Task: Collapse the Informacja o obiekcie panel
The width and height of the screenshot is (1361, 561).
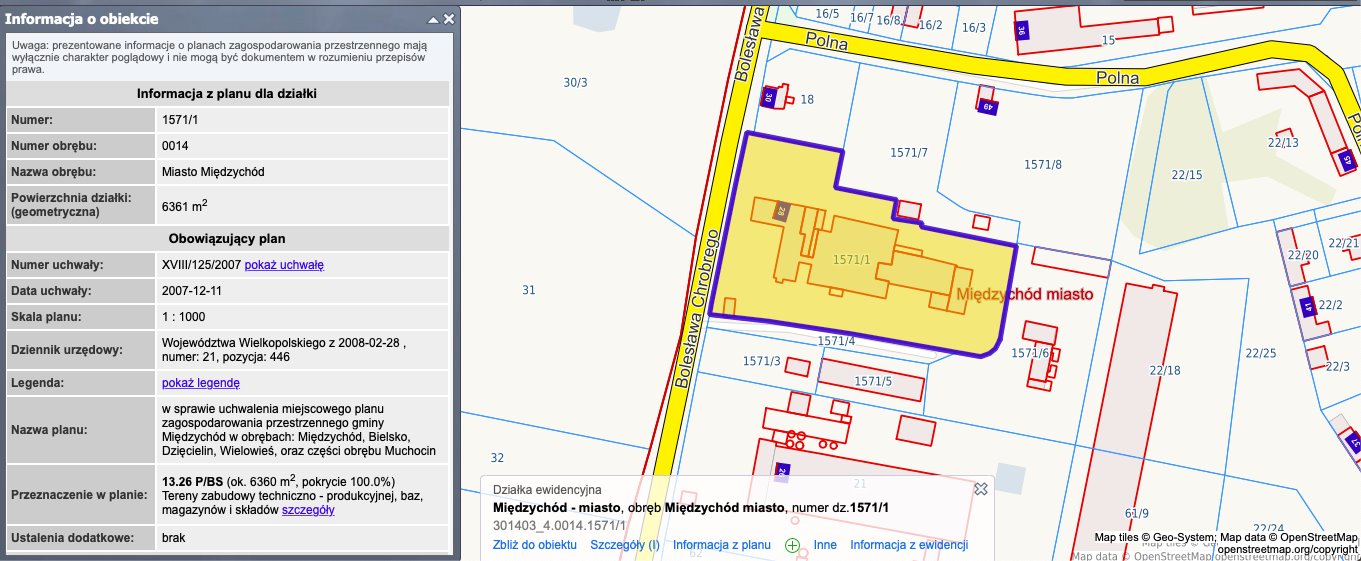Action: click(432, 19)
